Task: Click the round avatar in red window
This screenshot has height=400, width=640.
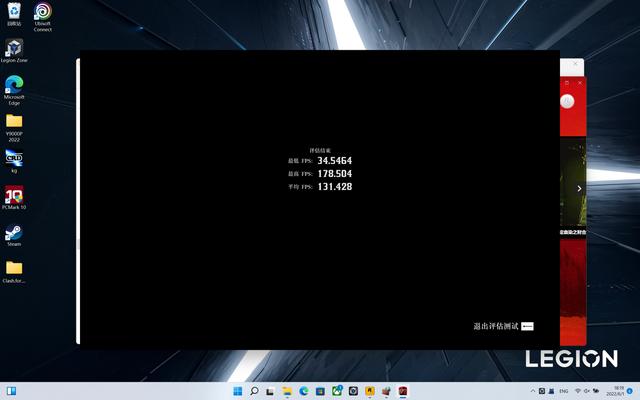Action: pos(567,102)
